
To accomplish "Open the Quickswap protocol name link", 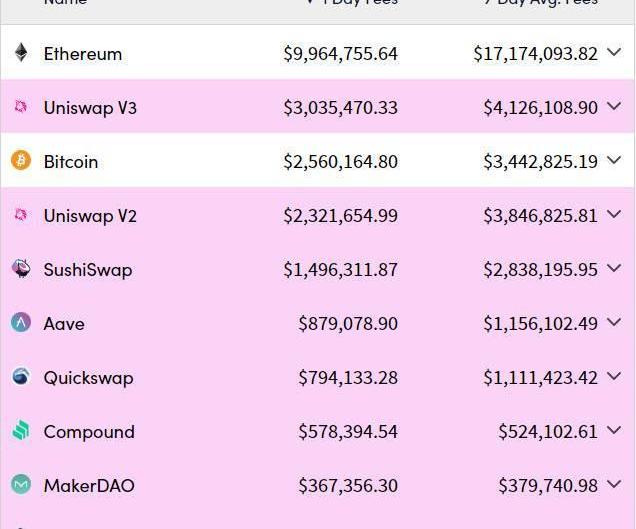I will click(x=88, y=378).
